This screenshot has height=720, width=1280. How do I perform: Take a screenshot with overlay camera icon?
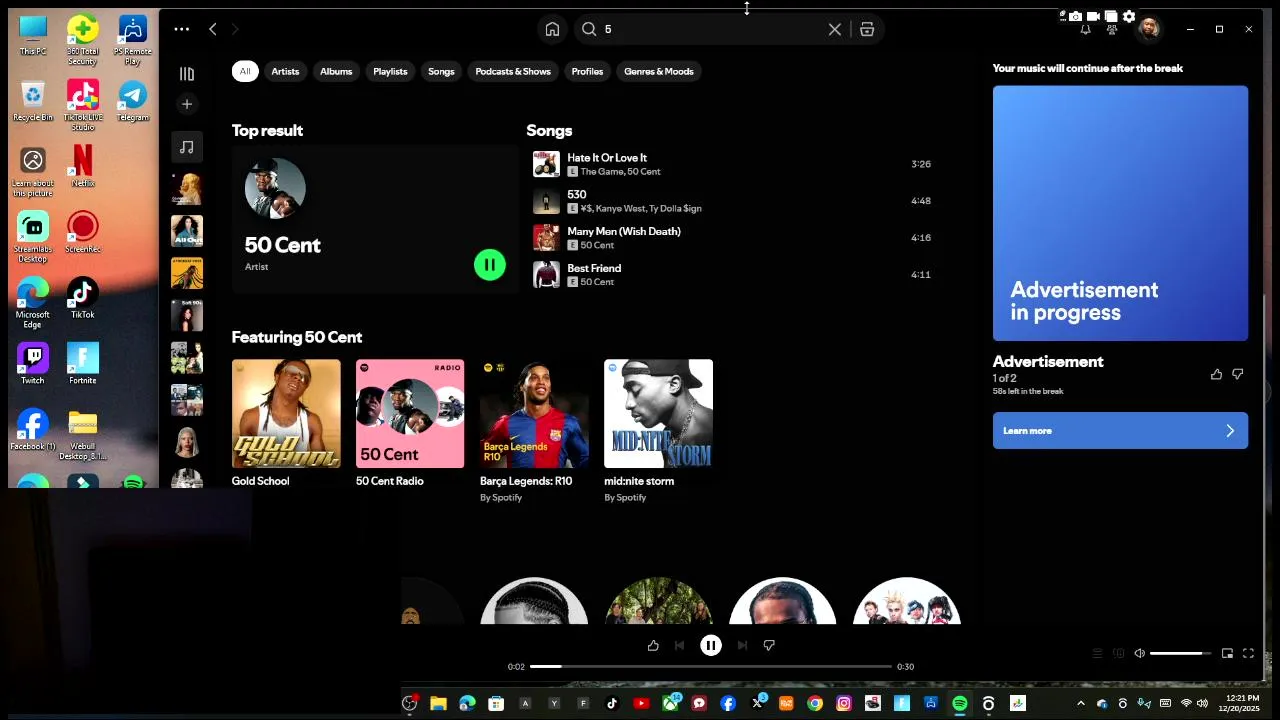tap(1075, 16)
